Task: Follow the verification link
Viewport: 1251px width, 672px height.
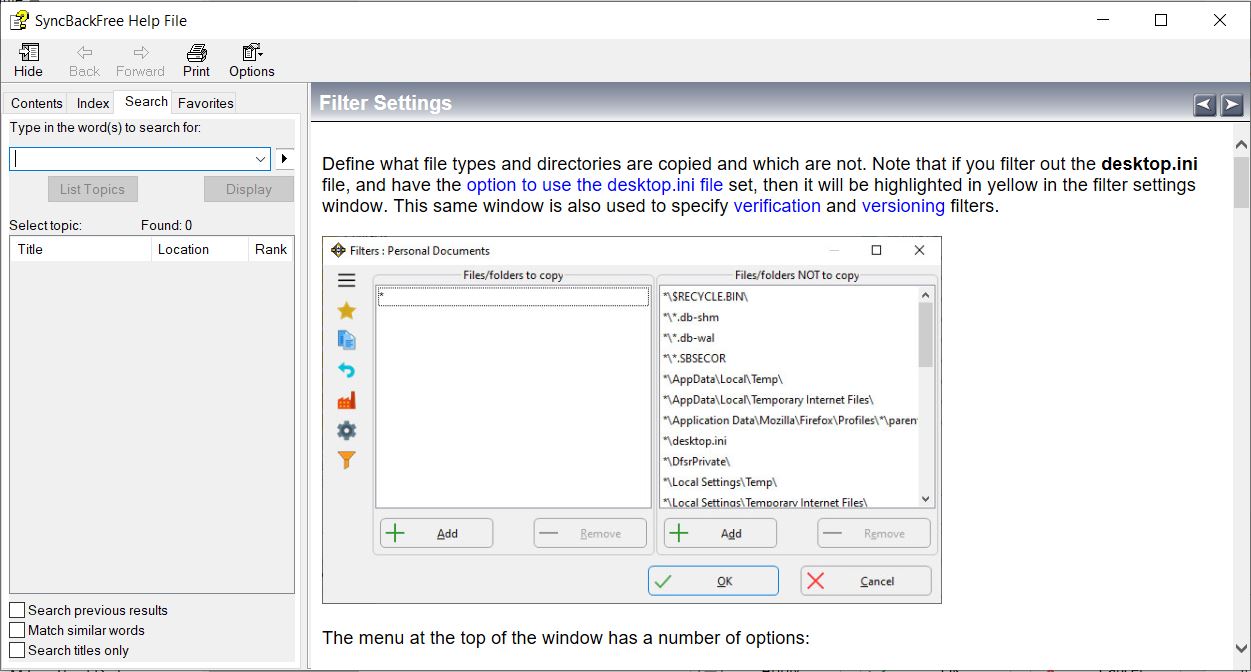Action: [x=777, y=206]
